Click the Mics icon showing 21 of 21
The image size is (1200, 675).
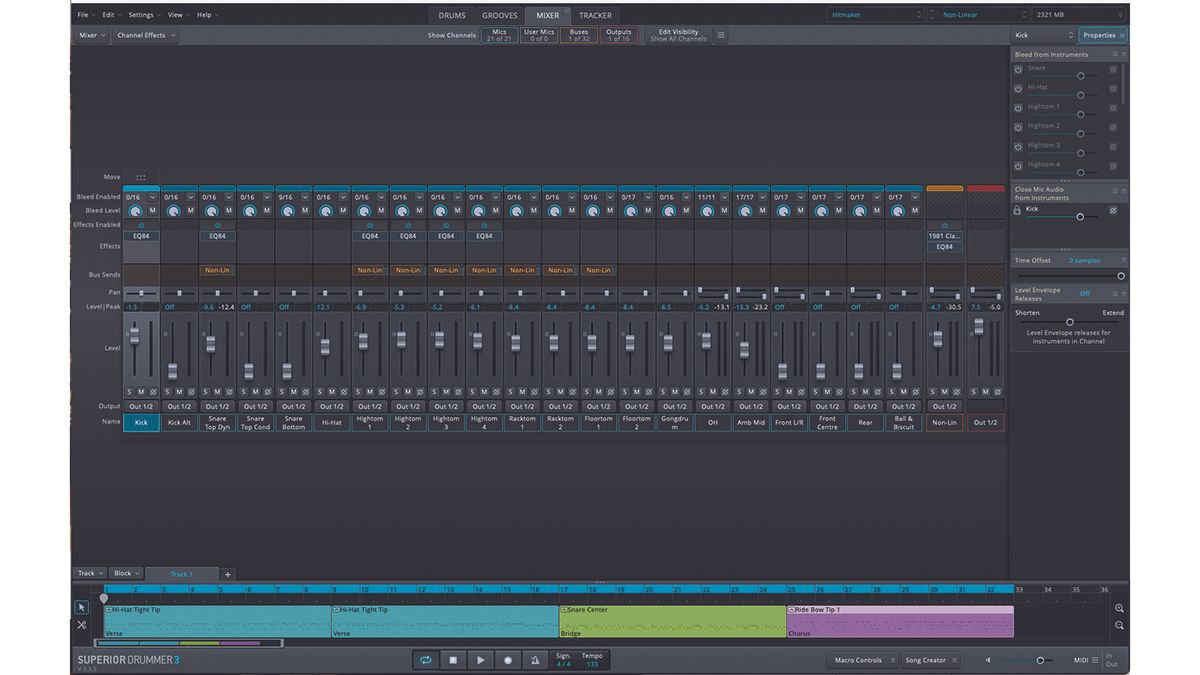[498, 35]
